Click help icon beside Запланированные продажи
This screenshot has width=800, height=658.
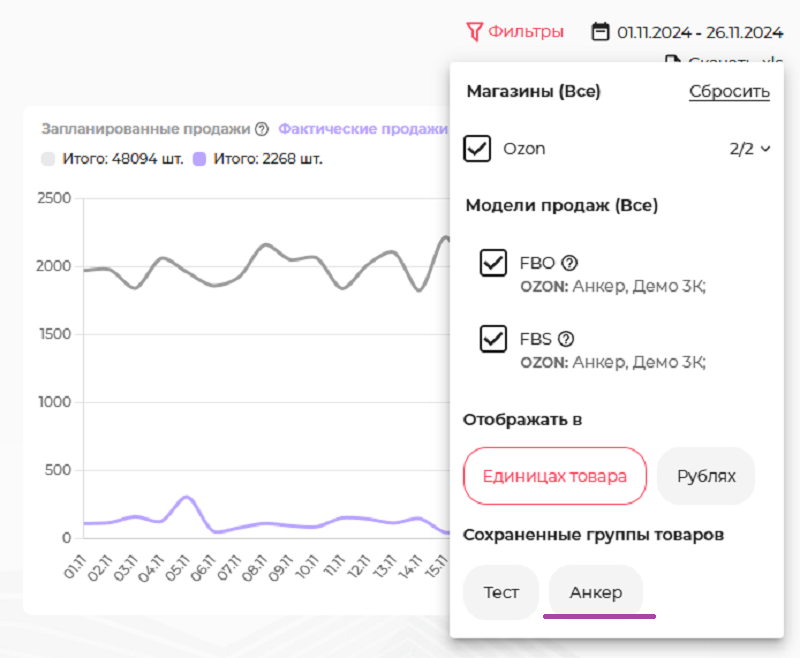pos(262,129)
